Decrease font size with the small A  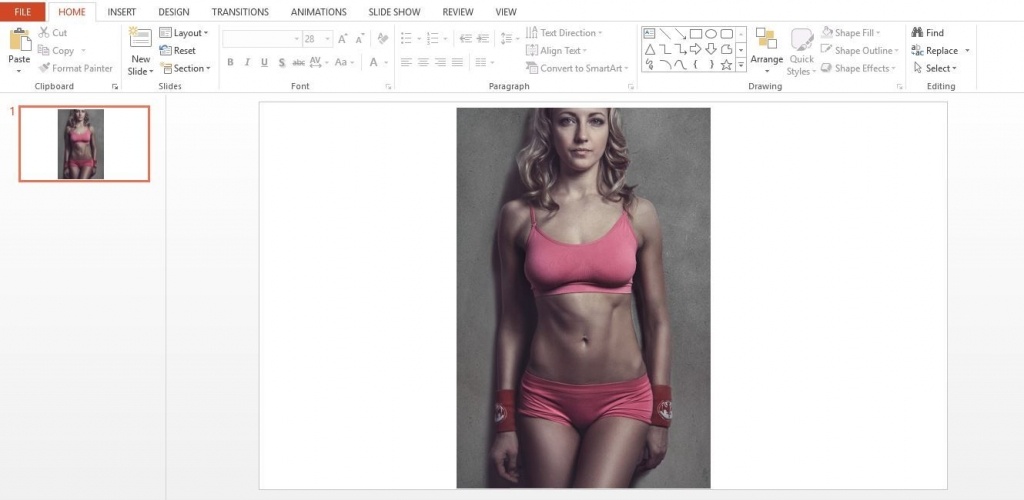coord(360,39)
